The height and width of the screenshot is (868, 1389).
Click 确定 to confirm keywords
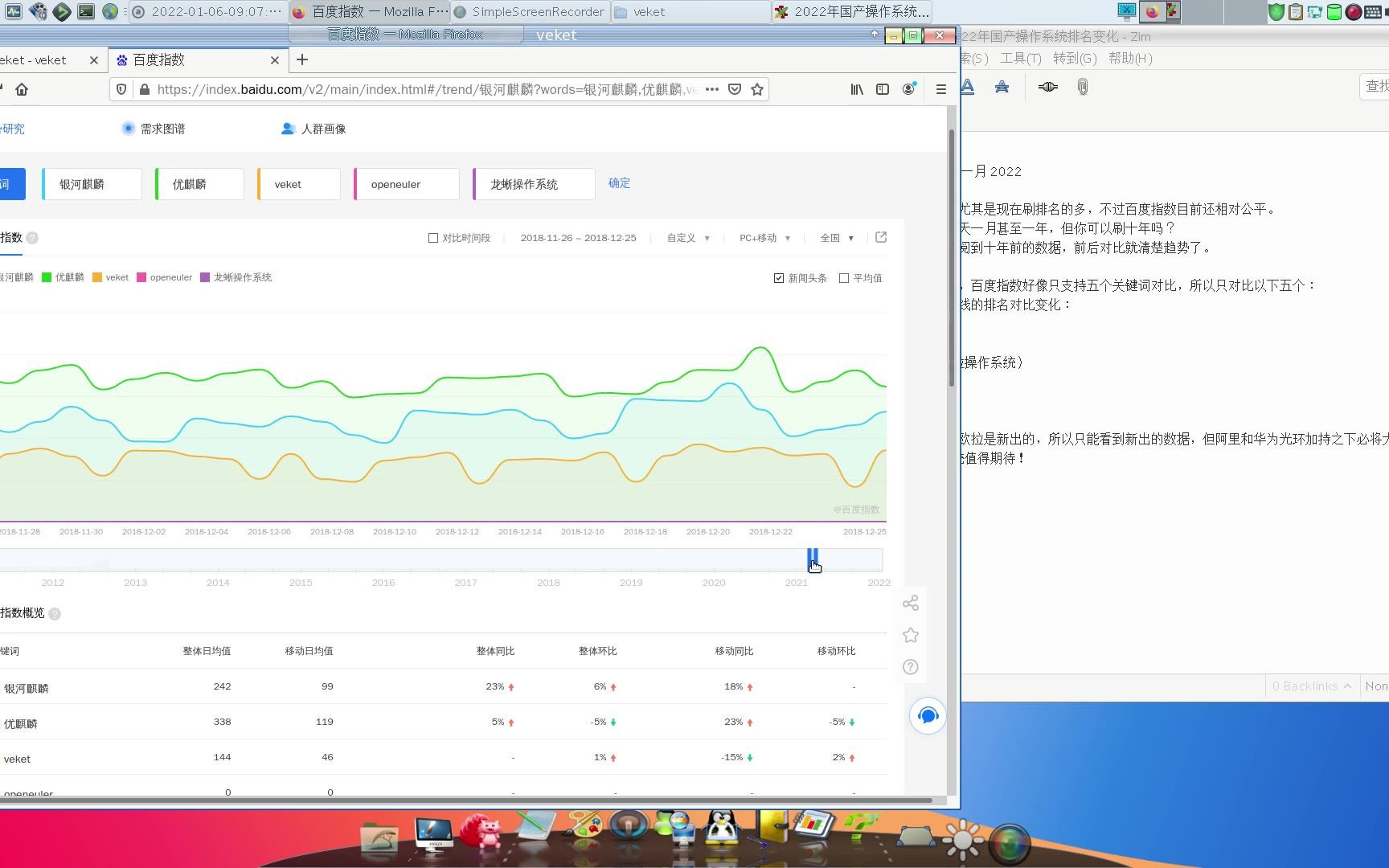[619, 183]
